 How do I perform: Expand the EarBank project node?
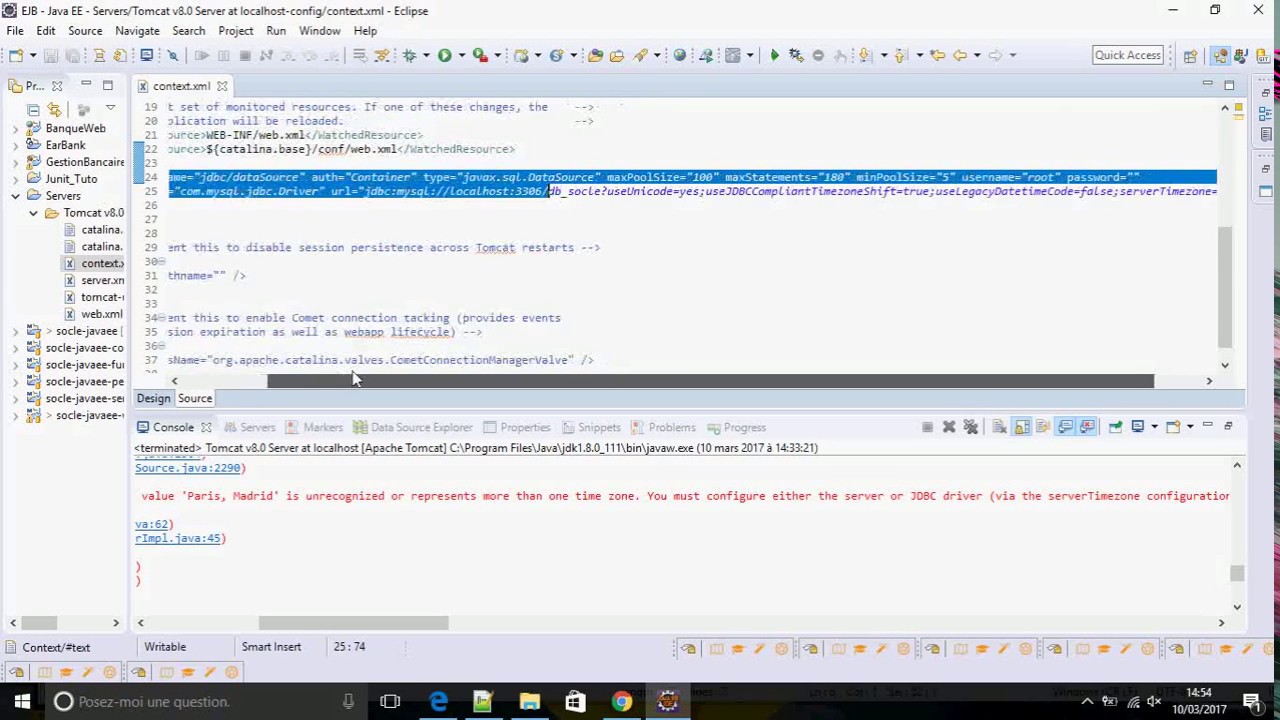tap(15, 145)
